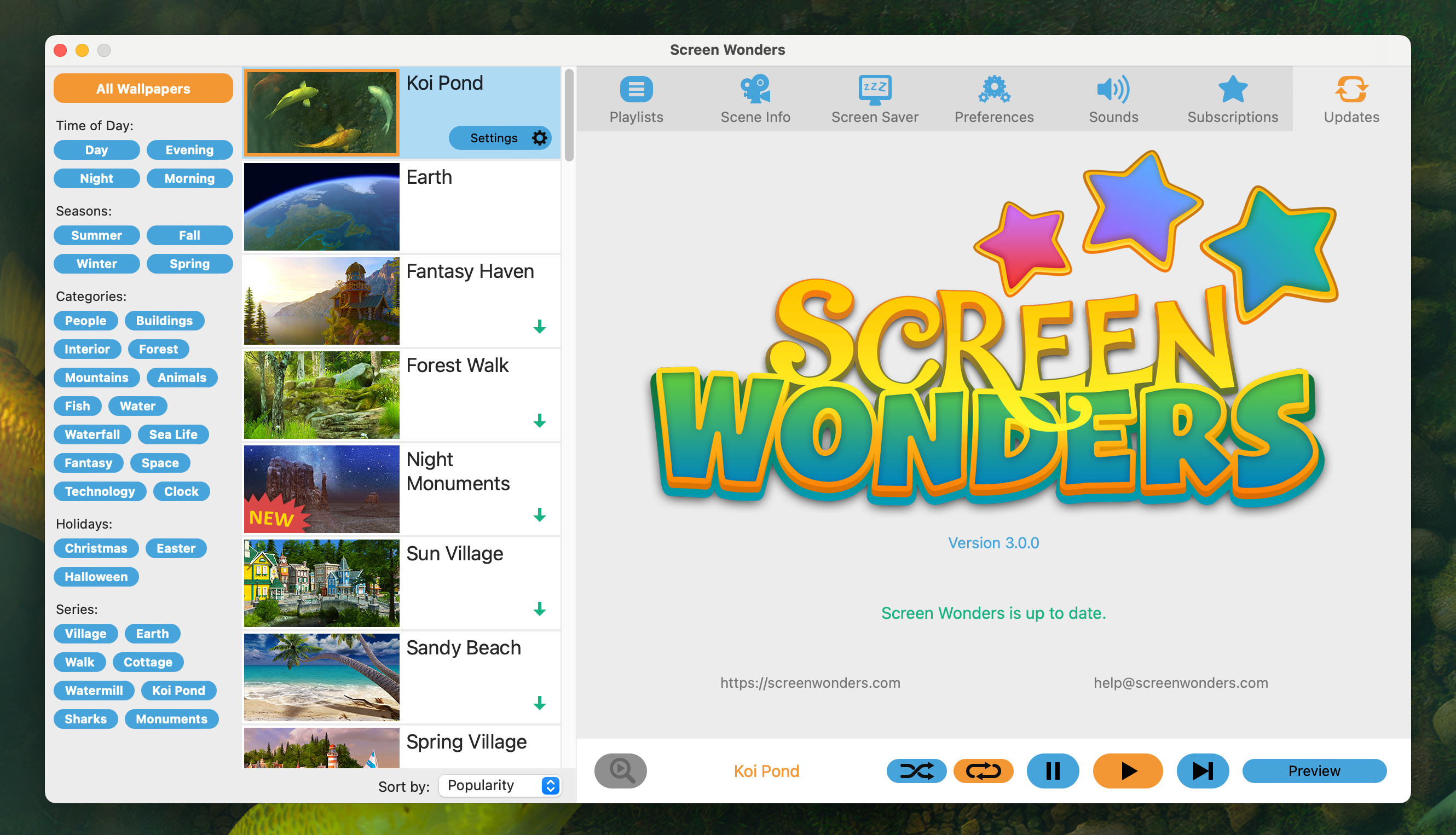
Task: Filter by Fall season
Action: tap(190, 235)
